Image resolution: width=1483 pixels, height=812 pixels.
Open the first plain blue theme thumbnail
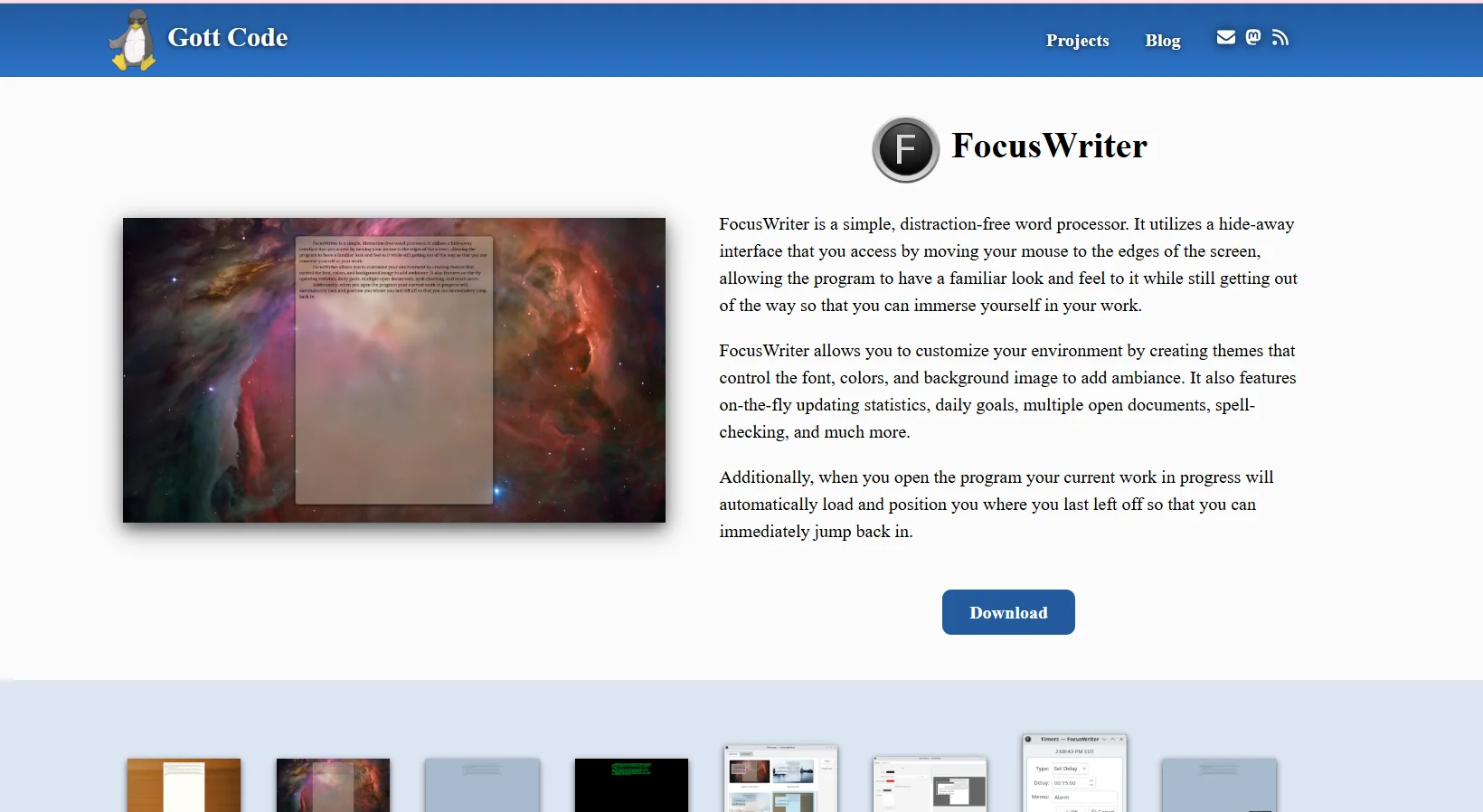click(x=482, y=785)
